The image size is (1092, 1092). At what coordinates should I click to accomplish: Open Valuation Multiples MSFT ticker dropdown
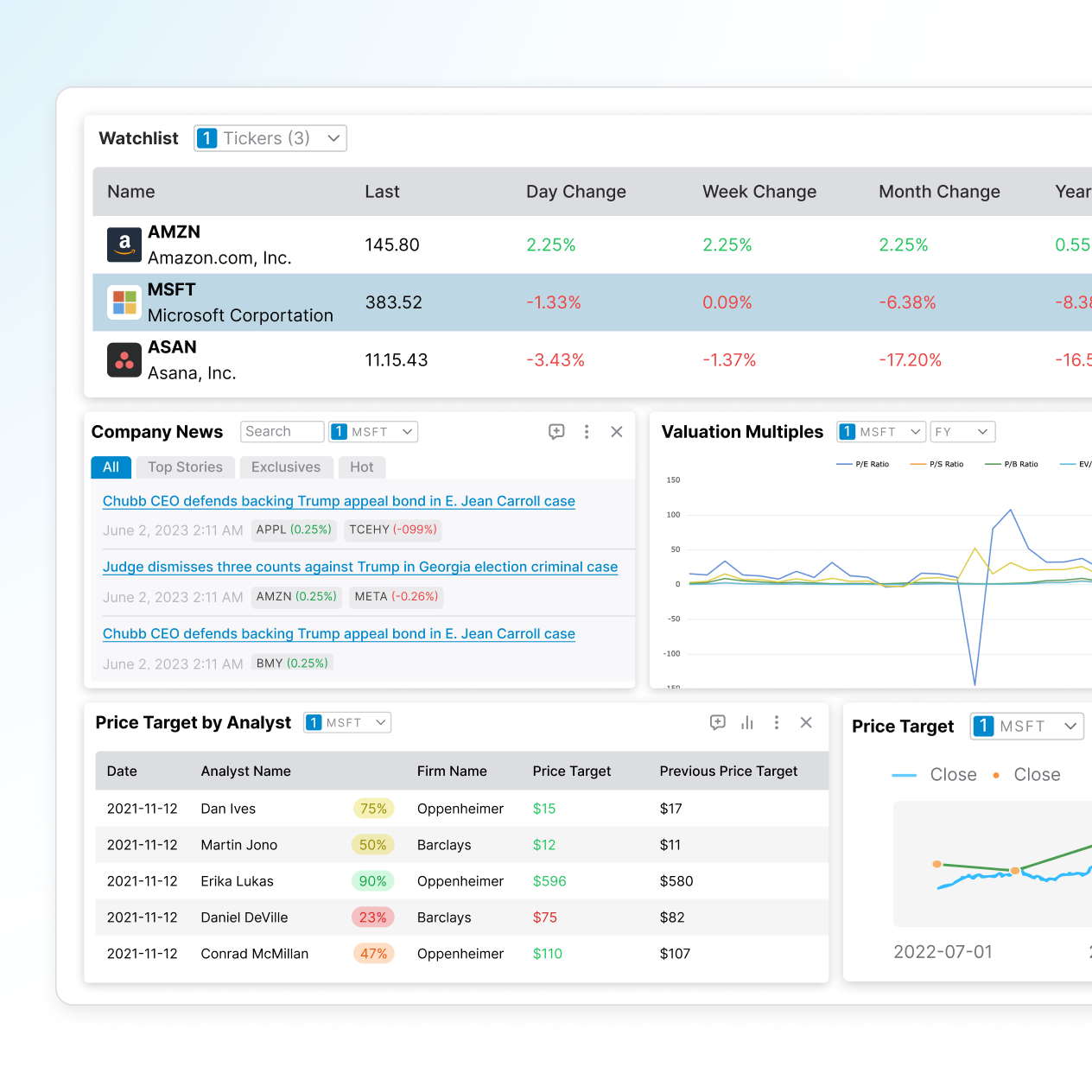pyautogui.click(x=881, y=432)
